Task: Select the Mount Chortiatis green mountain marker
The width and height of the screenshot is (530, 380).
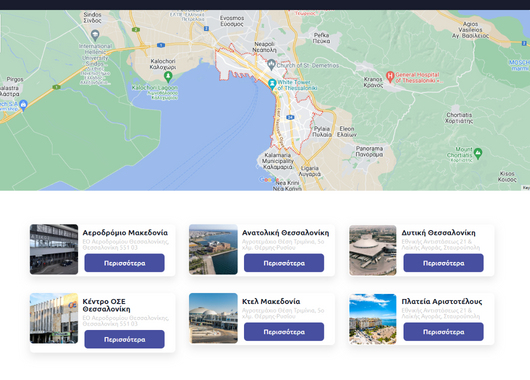Action: coord(478,153)
